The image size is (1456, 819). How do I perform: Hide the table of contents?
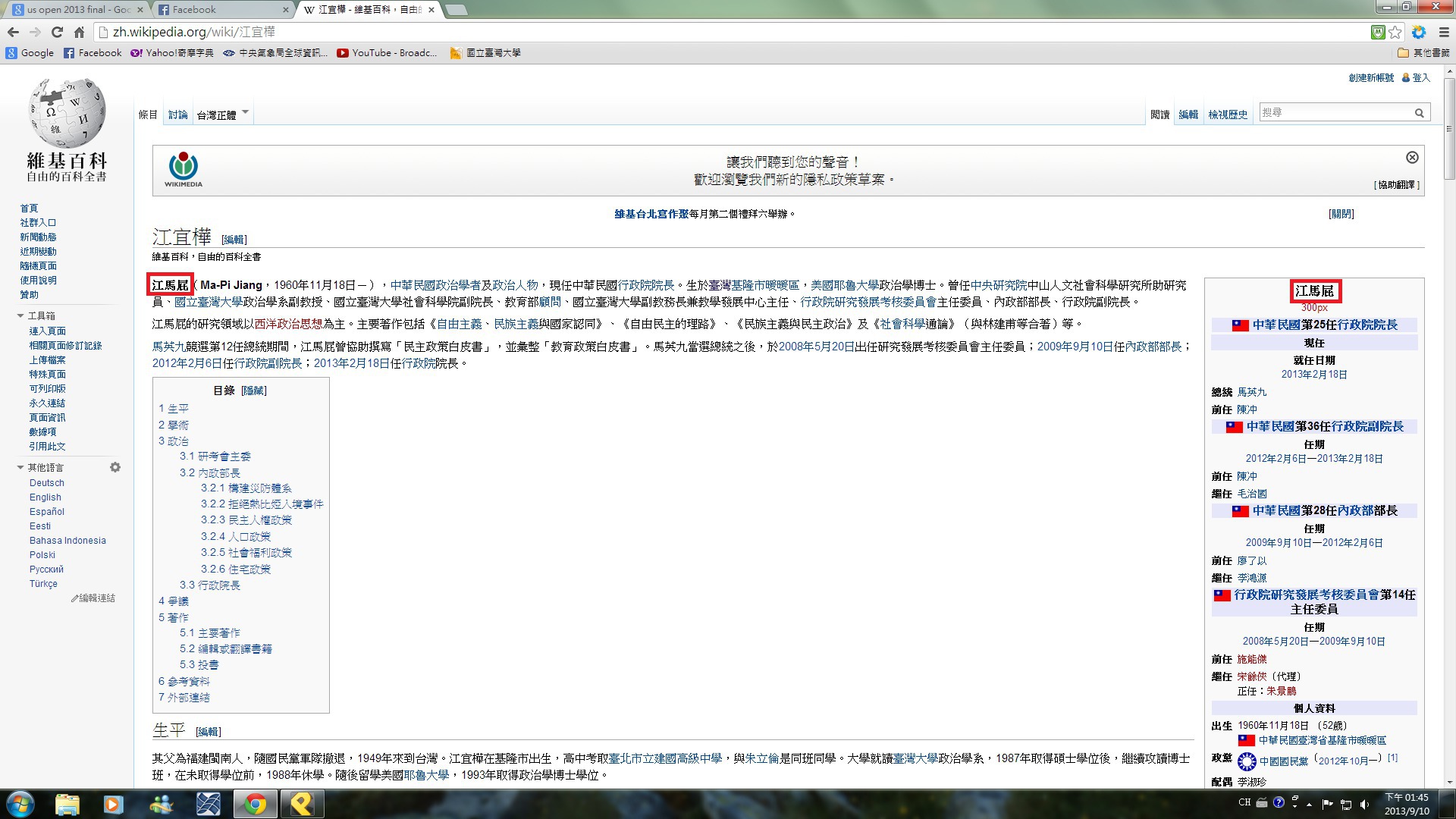point(254,391)
